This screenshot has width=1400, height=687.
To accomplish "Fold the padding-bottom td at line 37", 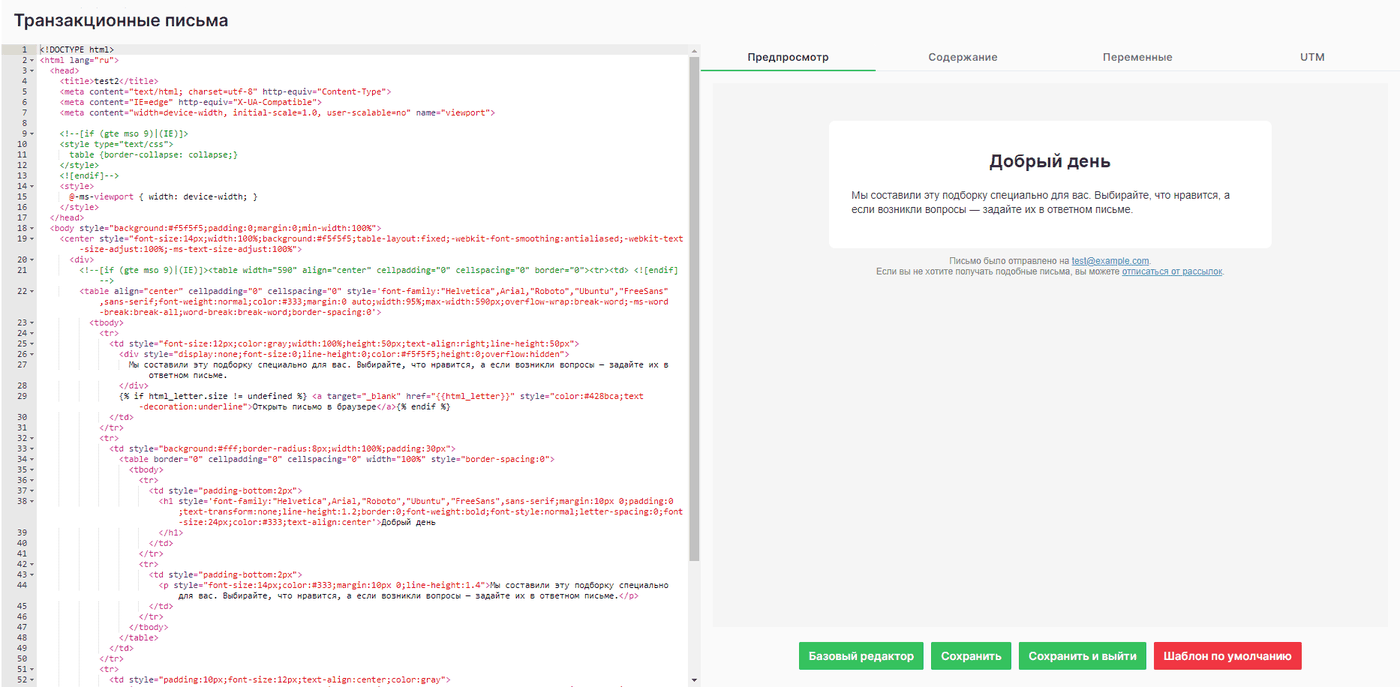I will [33, 491].
